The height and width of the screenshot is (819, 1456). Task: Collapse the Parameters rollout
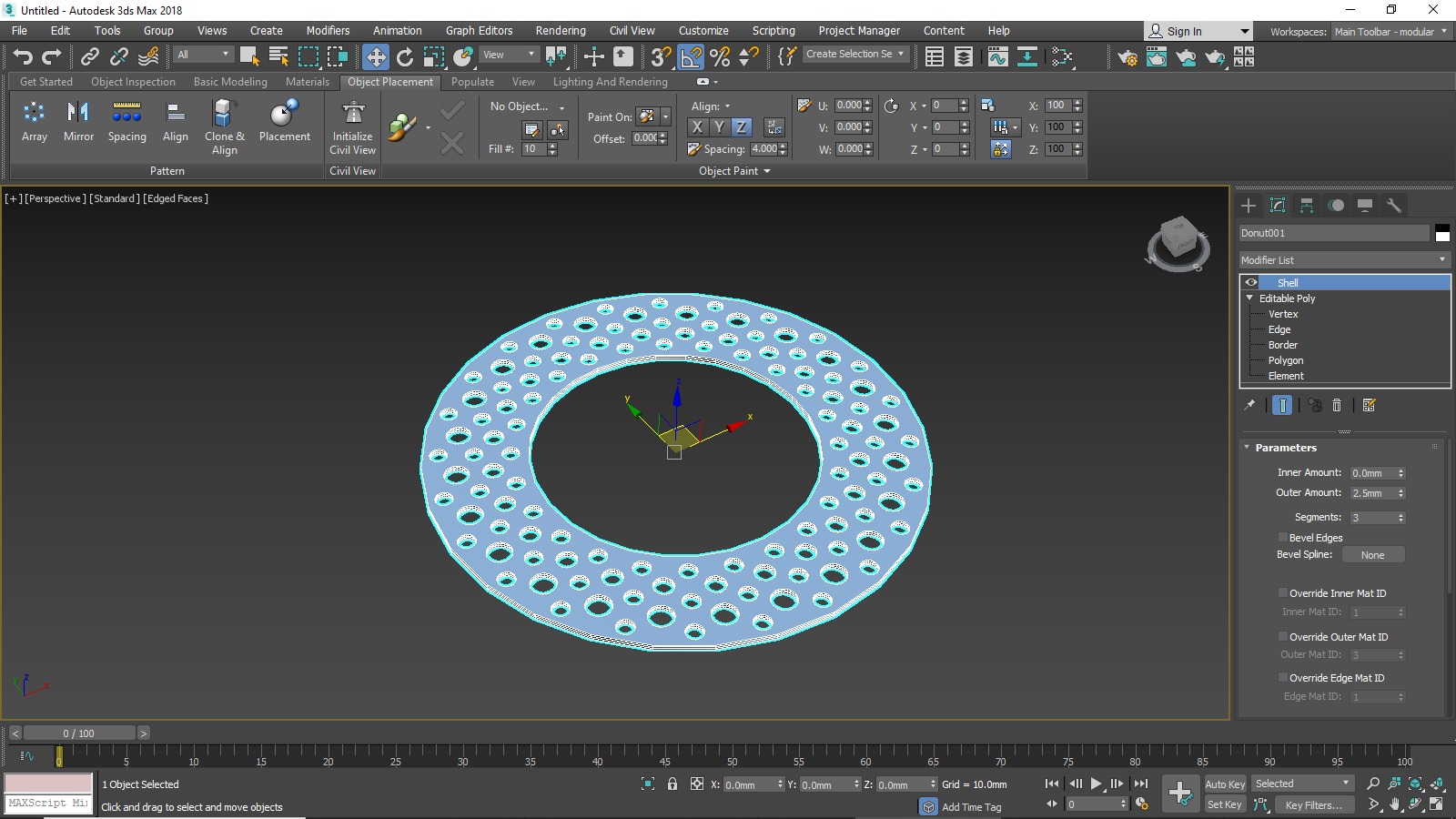pos(1247,448)
